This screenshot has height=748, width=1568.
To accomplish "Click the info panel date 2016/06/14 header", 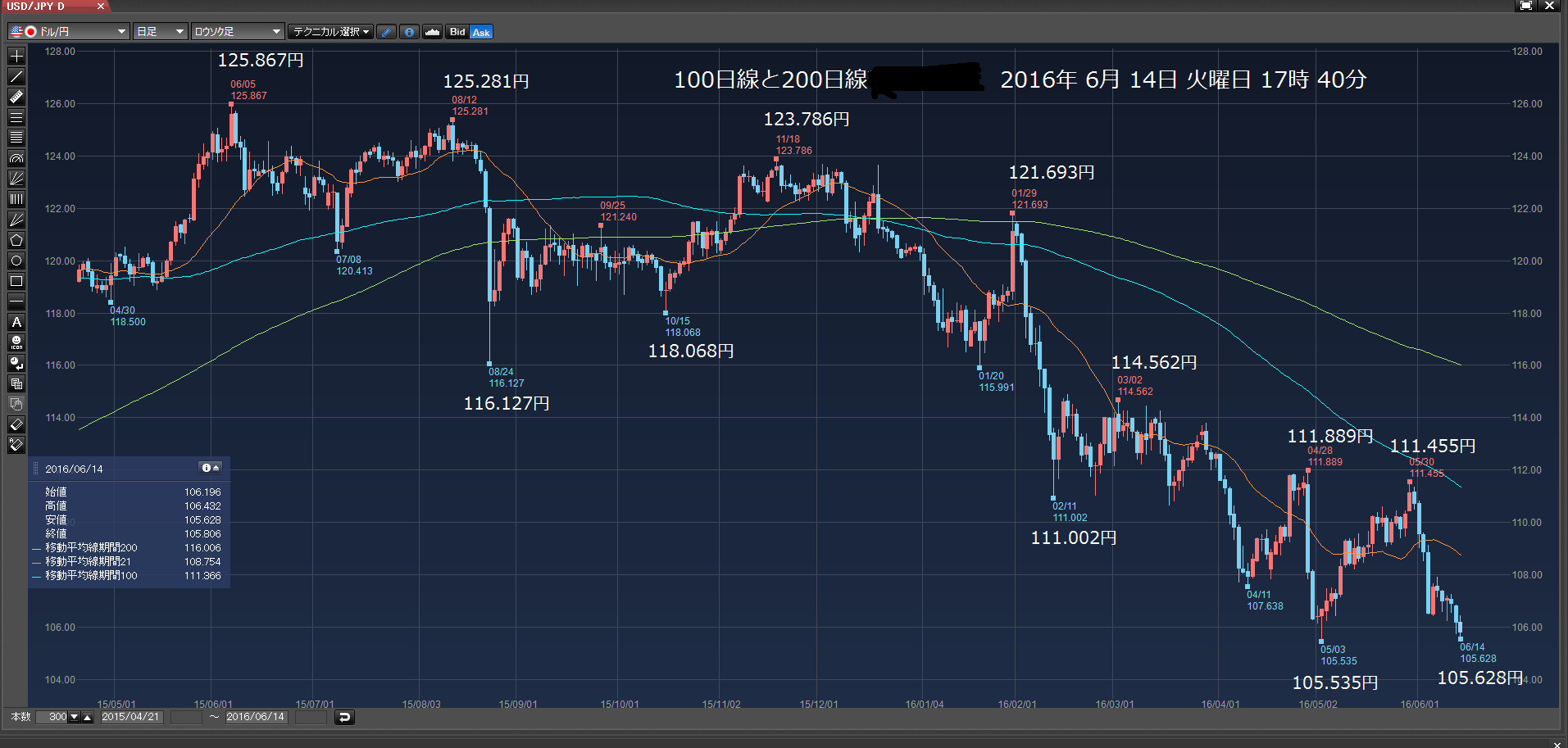I will (x=74, y=469).
